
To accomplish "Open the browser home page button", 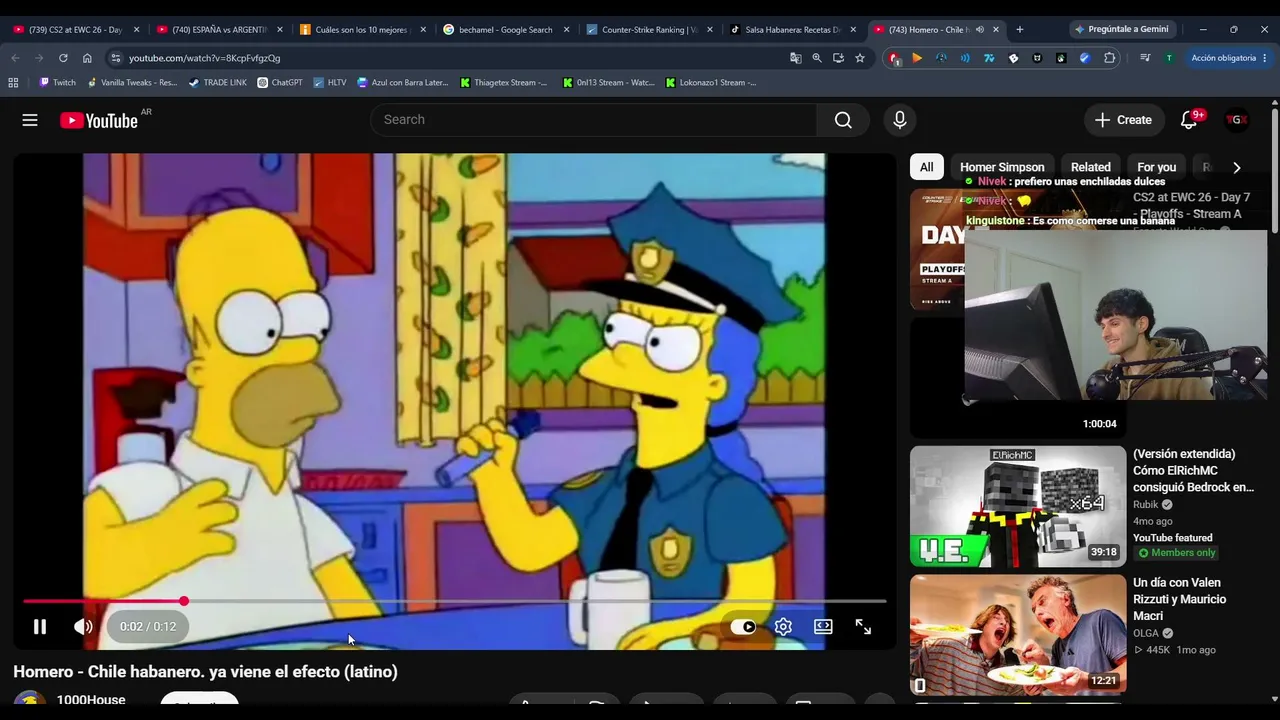I will click(87, 58).
